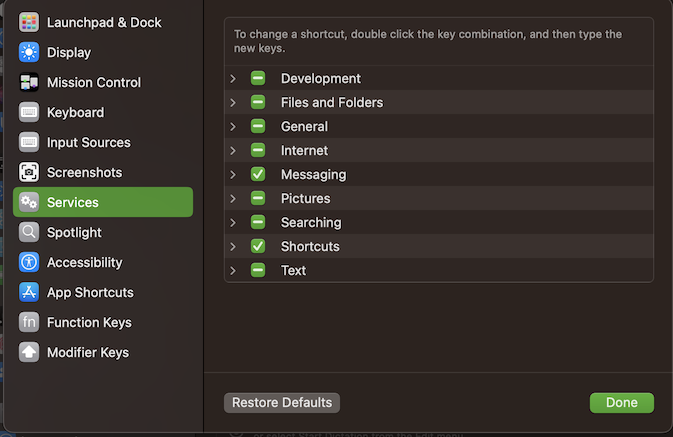673x437 pixels.
Task: Click the Display sun icon
Action: click(29, 52)
